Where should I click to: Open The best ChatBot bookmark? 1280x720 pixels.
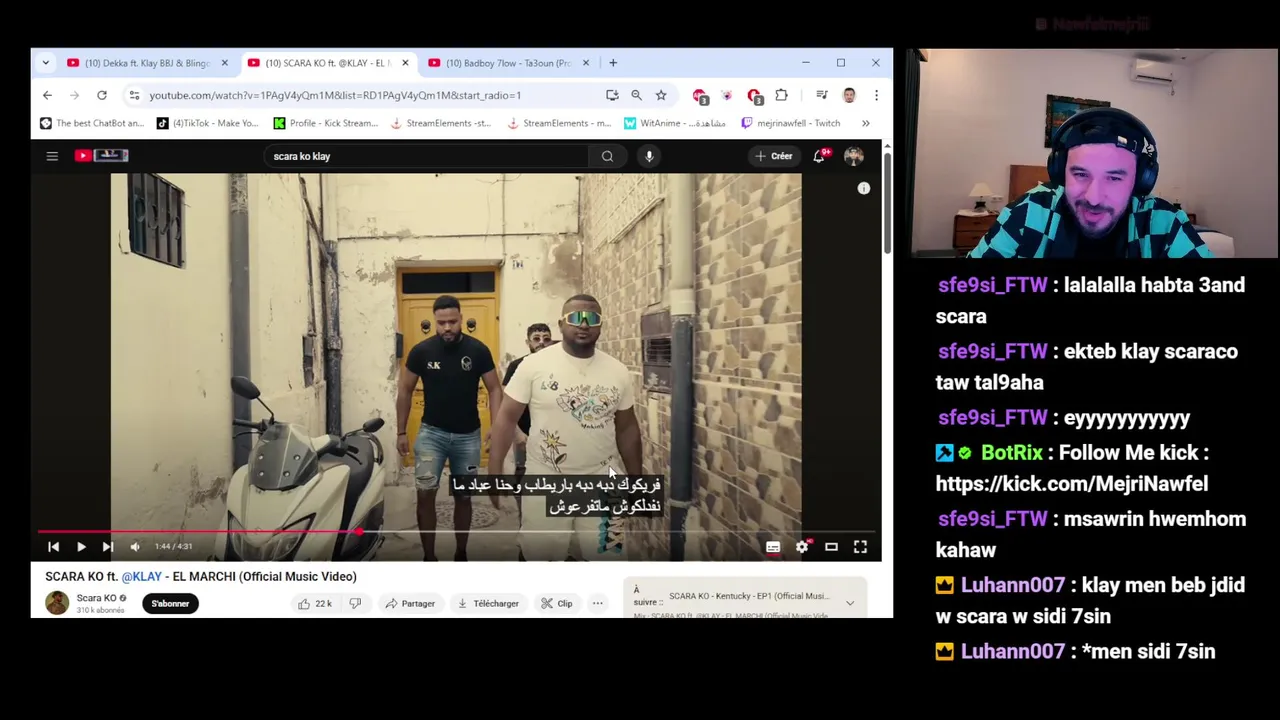(92, 123)
